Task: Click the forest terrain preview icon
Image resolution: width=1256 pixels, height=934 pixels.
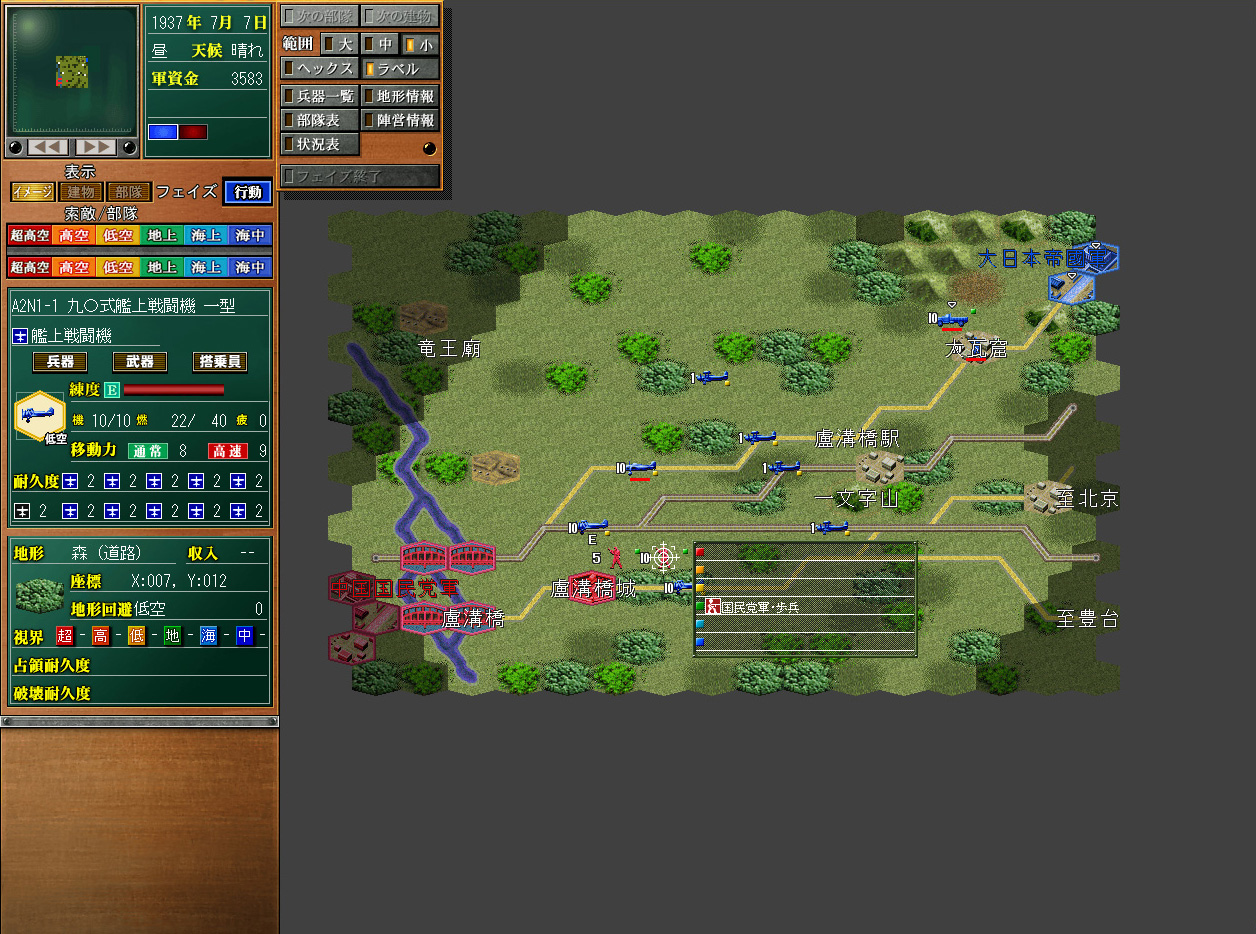Action: click(39, 594)
